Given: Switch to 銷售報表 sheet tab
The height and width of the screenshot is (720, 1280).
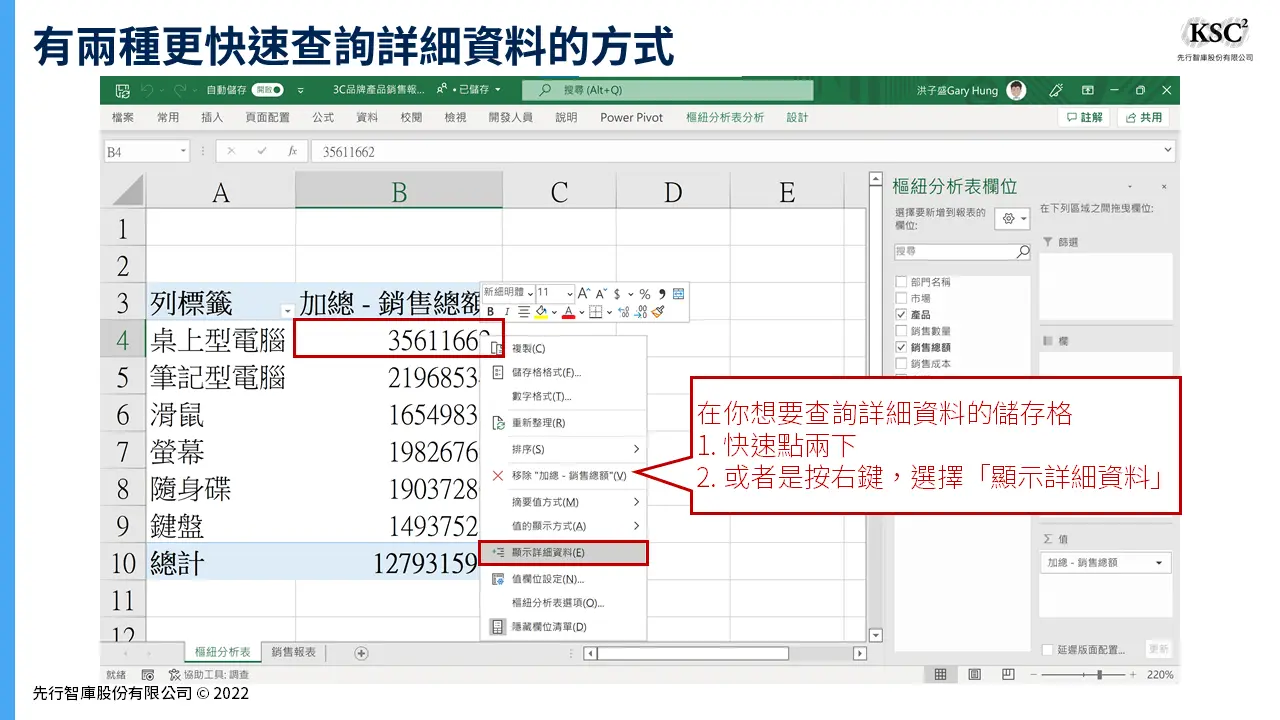Looking at the screenshot, I should click(x=293, y=652).
